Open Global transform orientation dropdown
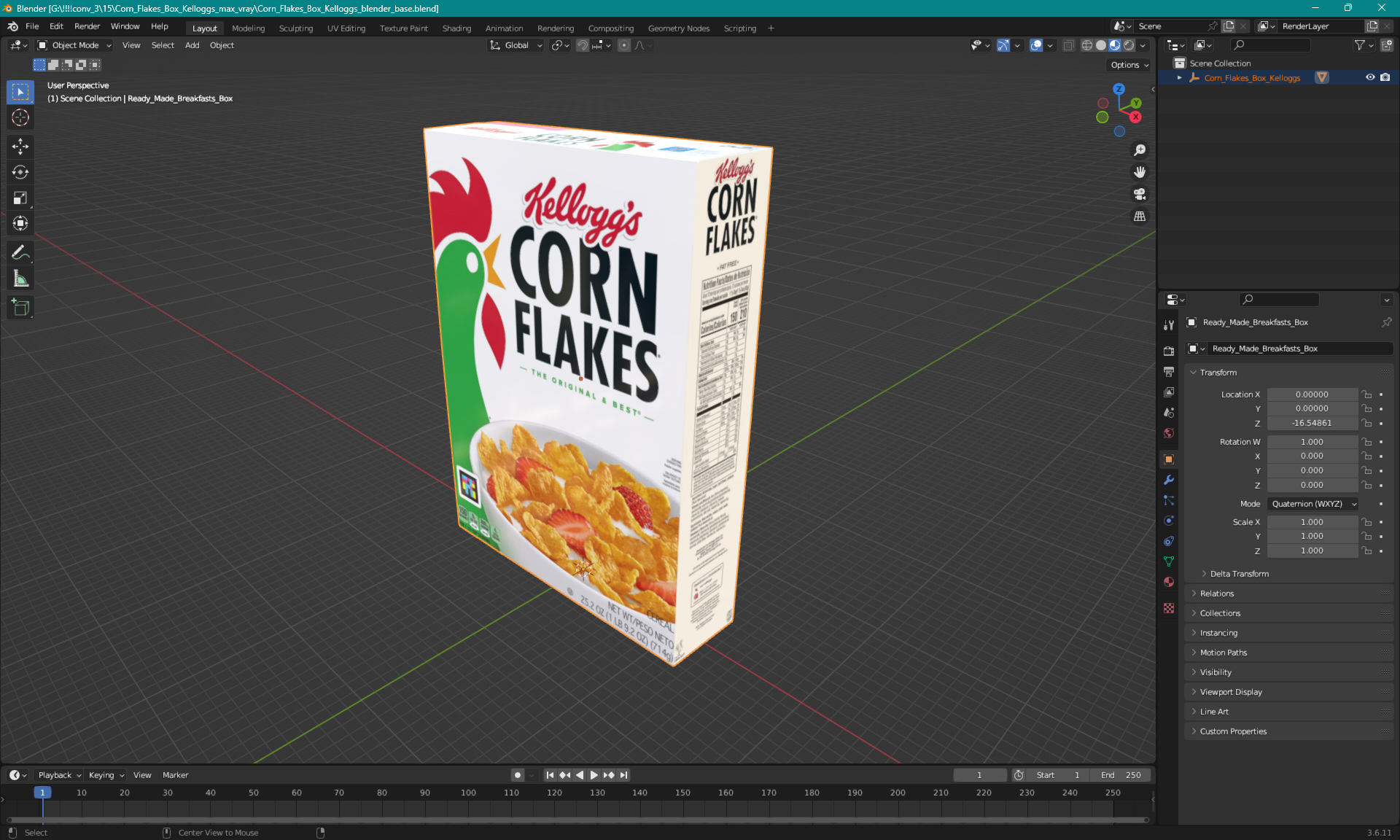1400x840 pixels. 516,45
